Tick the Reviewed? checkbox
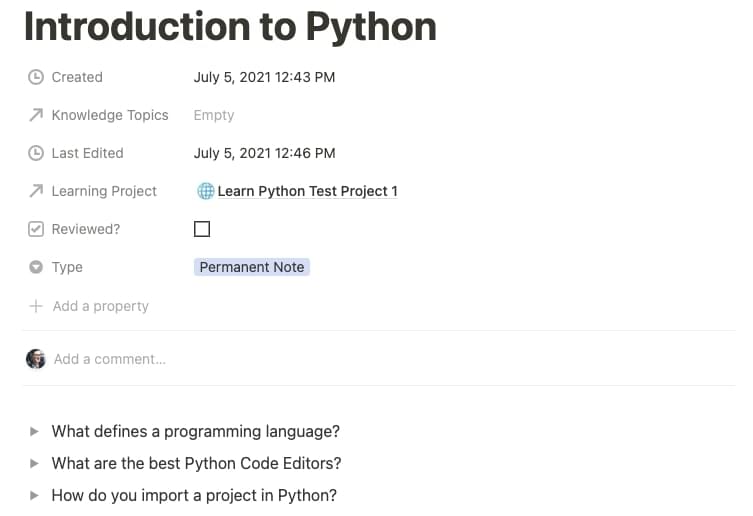This screenshot has width=753, height=516. click(202, 229)
